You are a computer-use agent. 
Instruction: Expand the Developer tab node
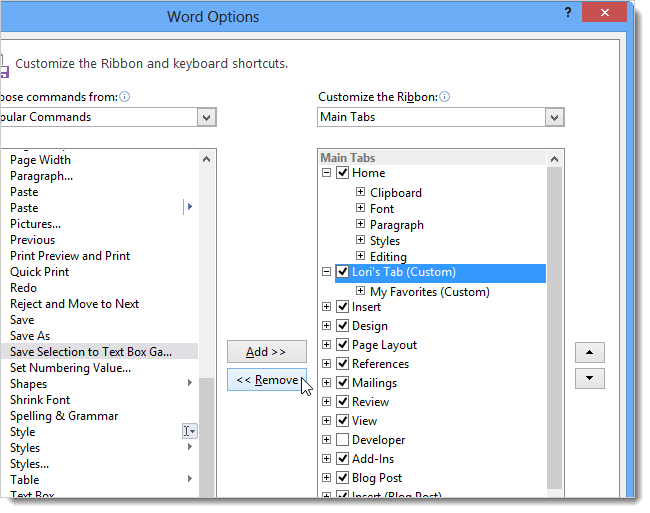[327, 440]
